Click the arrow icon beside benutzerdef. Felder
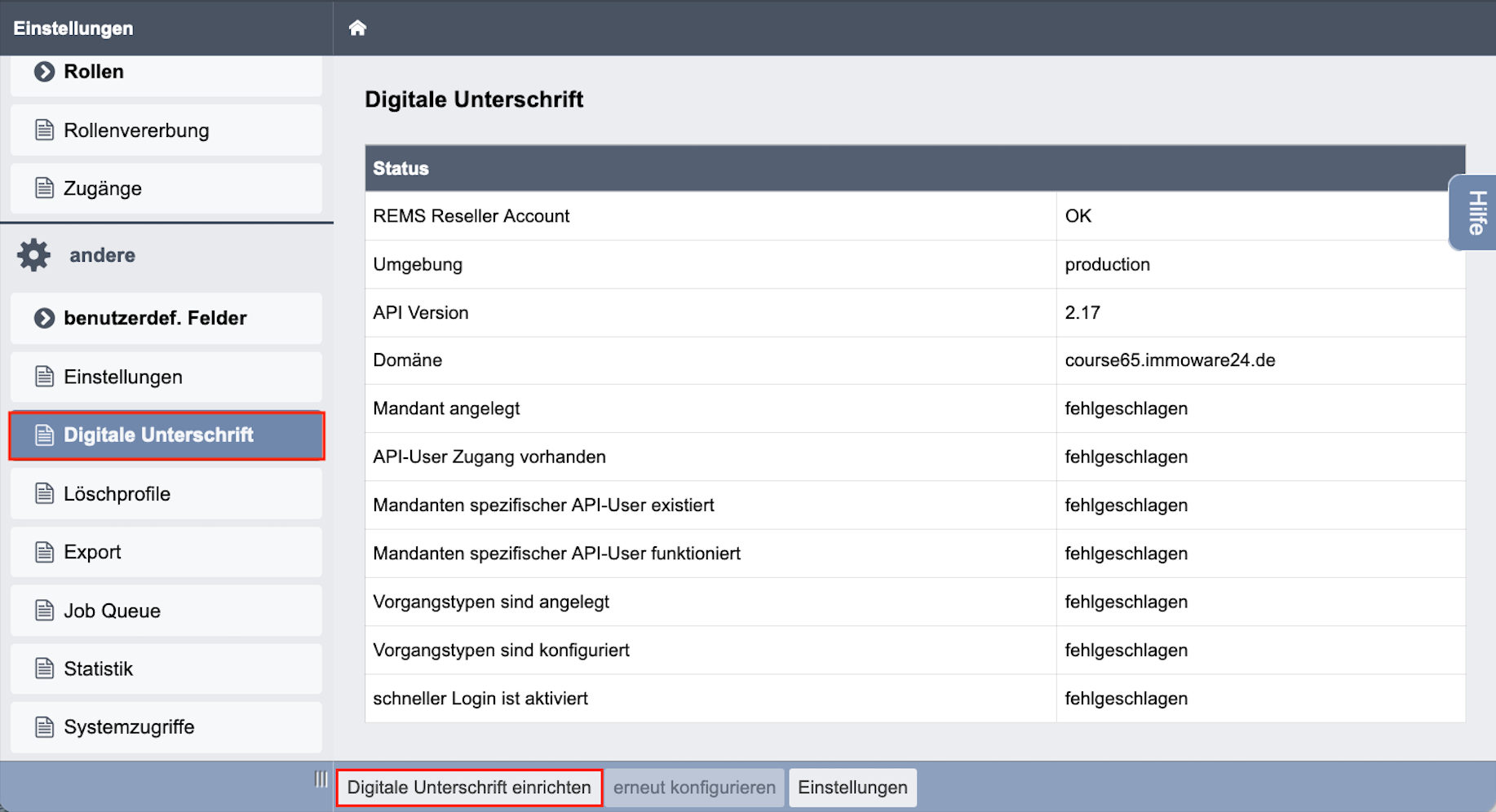Image resolution: width=1496 pixels, height=812 pixels. pos(44,318)
